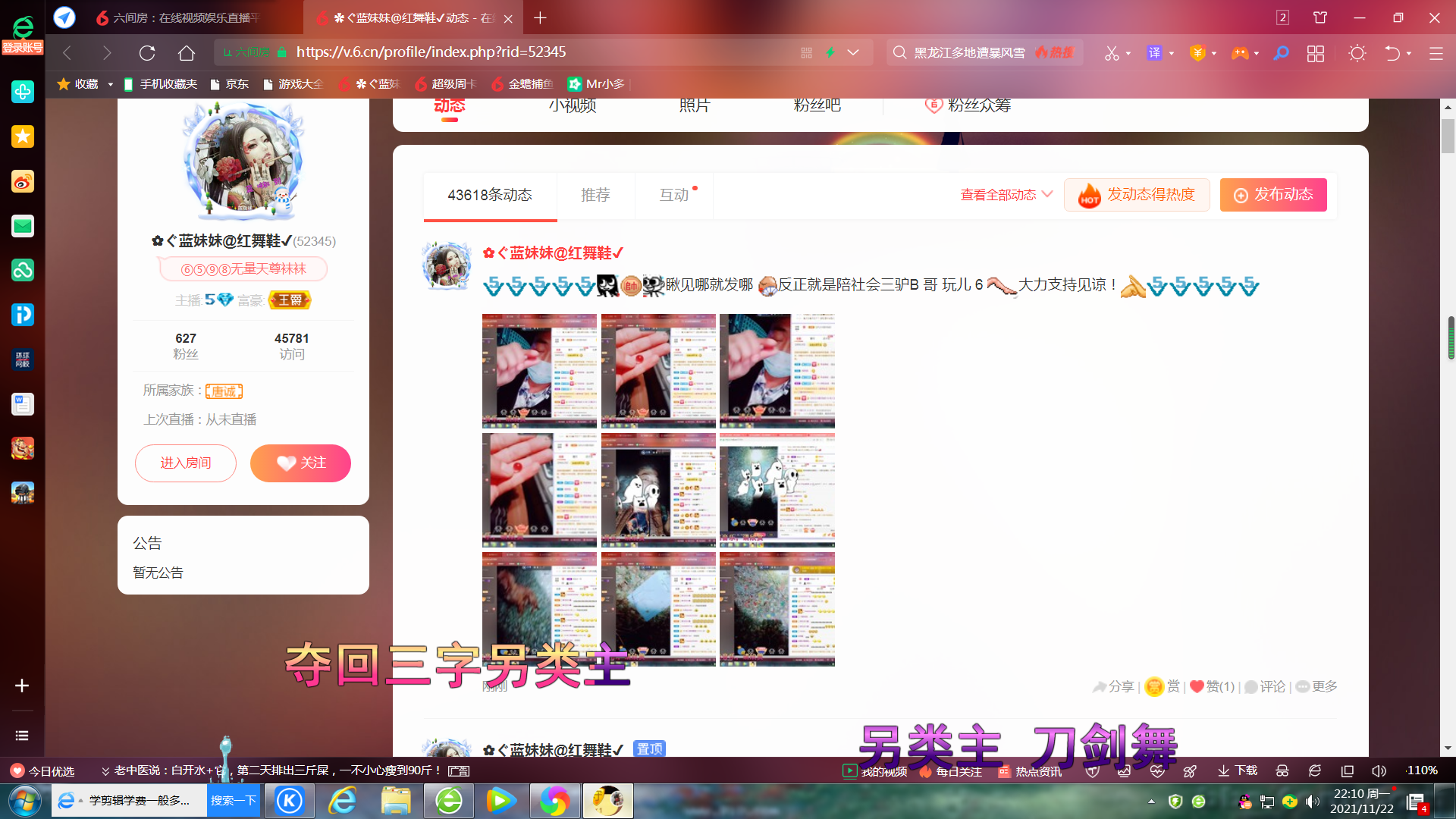
Task: Open the 京东 bookmark
Action: [230, 84]
